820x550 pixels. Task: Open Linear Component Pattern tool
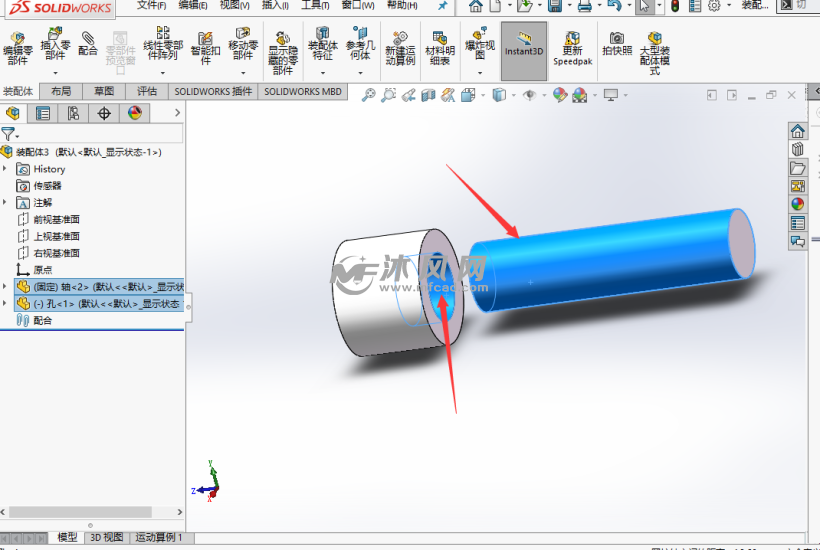pyautogui.click(x=163, y=44)
